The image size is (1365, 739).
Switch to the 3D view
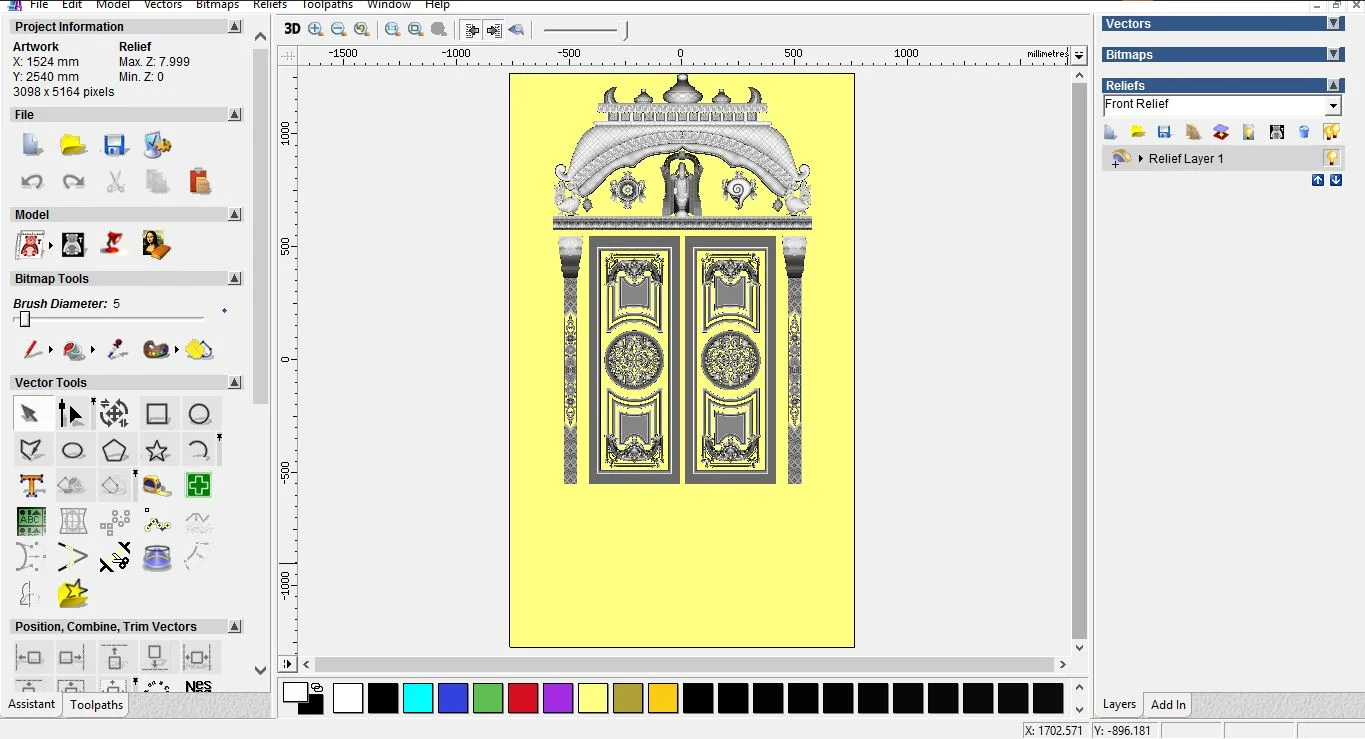[291, 29]
